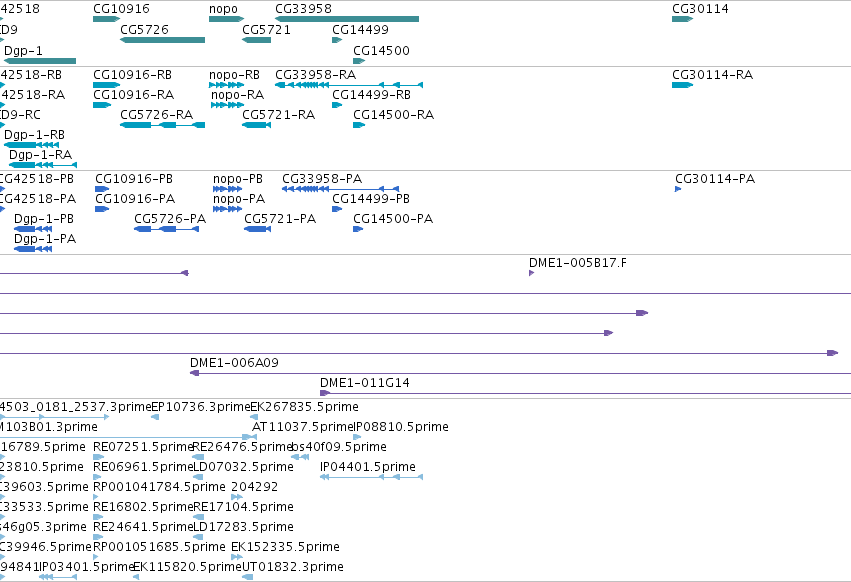Click EST IP03401.5prime
The width and height of the screenshot is (851, 582).
(58, 577)
